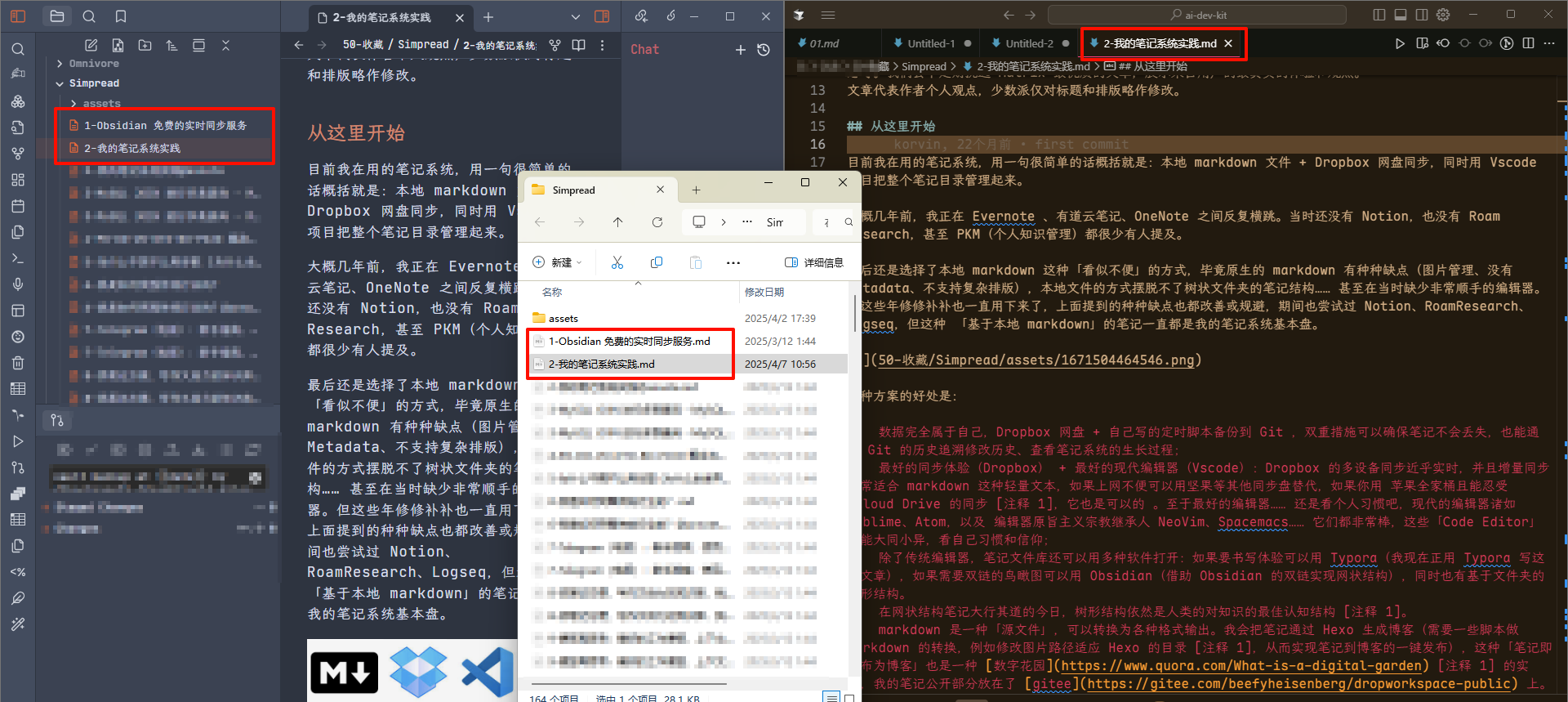Toggle the bottom panel layout in code editor
Screen dimensions: 1568x702
click(1401, 15)
